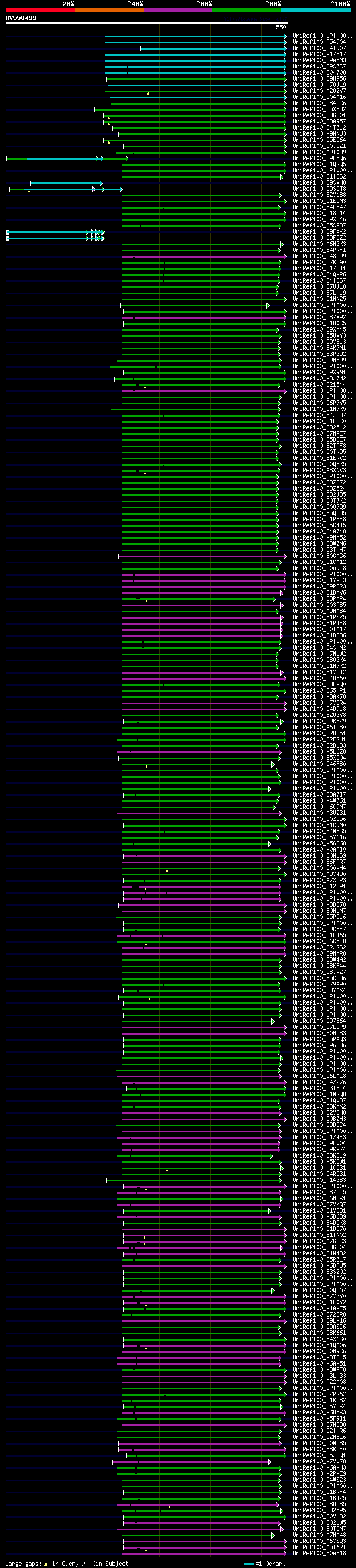Select label UniRef100_Q04016
This screenshot has height=1568, width=356.
[x=319, y=97]
